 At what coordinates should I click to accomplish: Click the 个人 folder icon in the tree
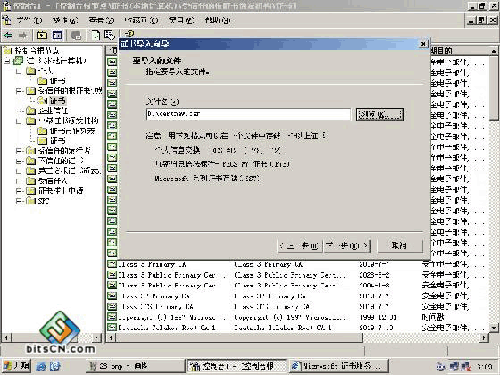click(x=31, y=71)
